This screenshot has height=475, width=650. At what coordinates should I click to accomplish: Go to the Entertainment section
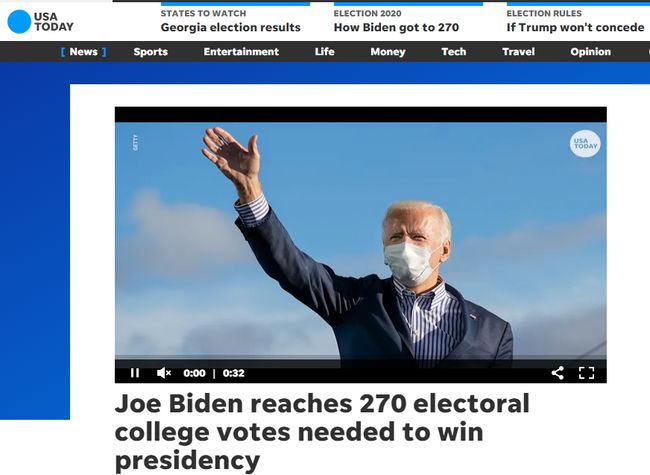coord(241,52)
